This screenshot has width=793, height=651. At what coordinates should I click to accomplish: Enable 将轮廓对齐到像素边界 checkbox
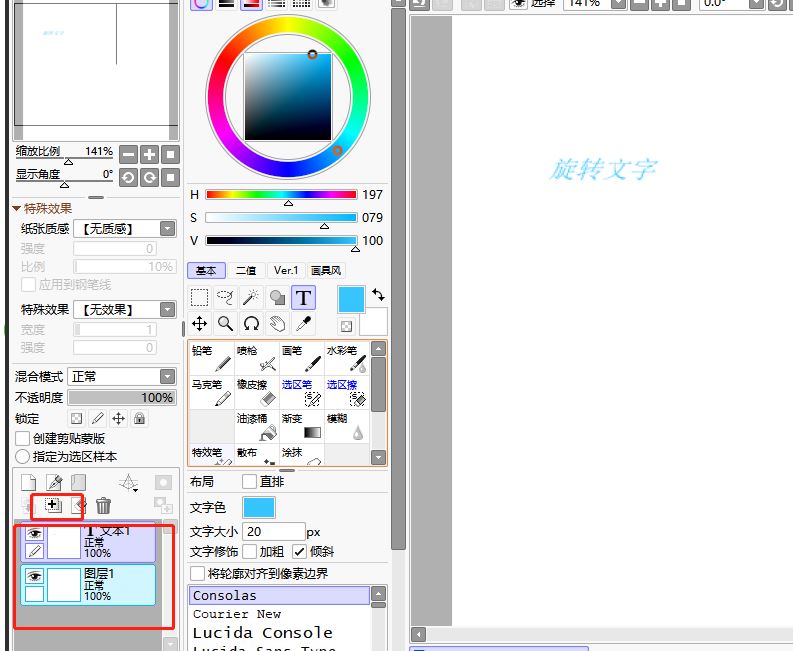[x=197, y=573]
